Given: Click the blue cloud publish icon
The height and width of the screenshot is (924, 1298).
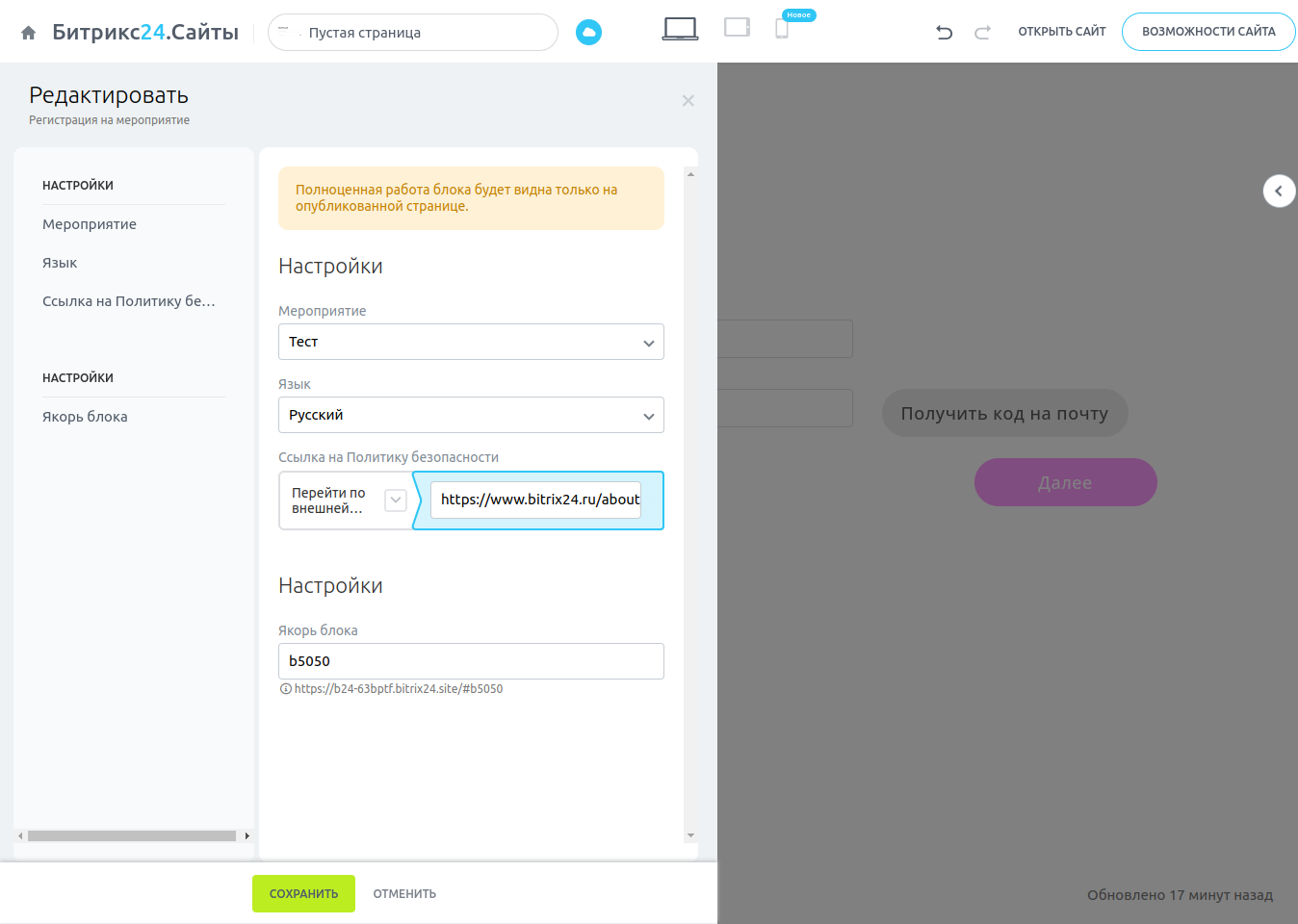Looking at the screenshot, I should (x=588, y=33).
